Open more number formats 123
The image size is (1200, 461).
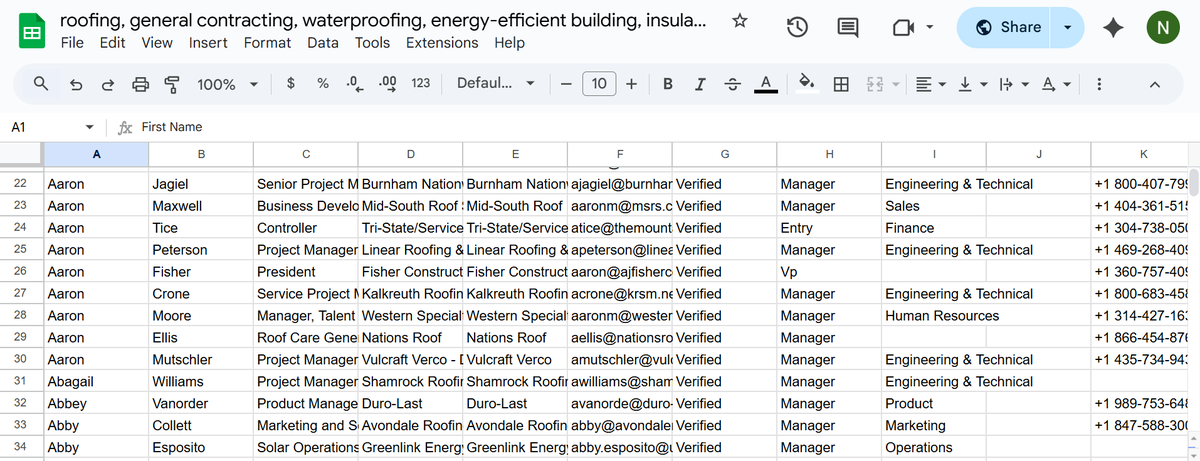(x=421, y=84)
